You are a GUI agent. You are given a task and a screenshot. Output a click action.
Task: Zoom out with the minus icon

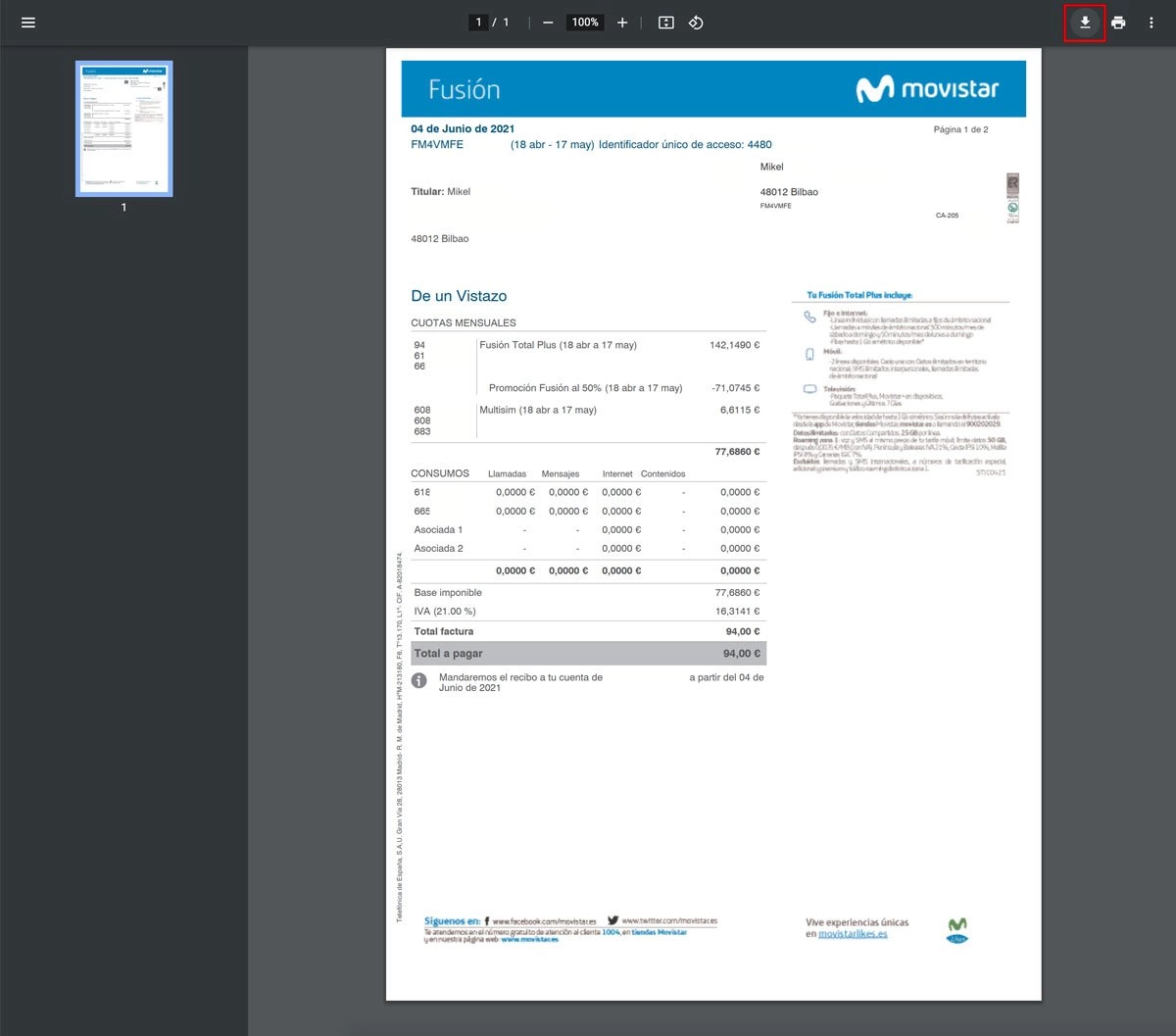point(548,23)
